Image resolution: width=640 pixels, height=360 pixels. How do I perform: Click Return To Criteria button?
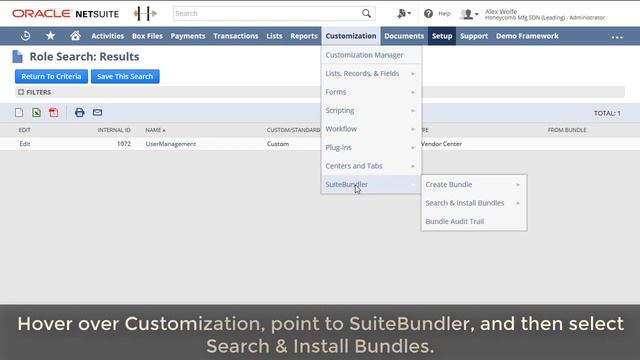51,76
